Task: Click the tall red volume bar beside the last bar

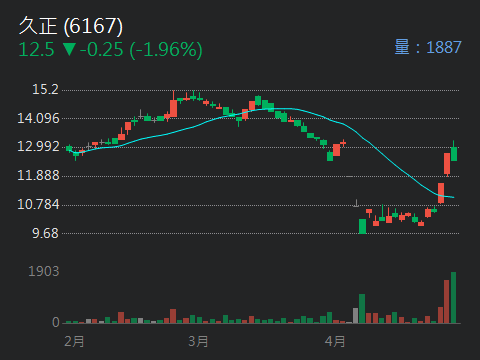Action: pyautogui.click(x=447, y=302)
